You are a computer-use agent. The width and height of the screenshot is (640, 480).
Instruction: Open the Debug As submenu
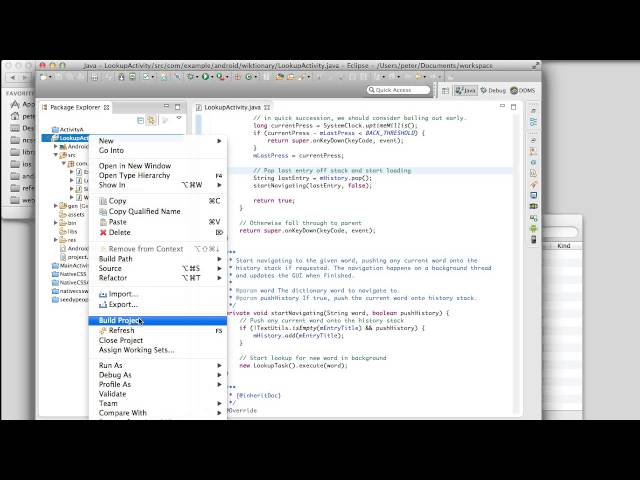[158, 375]
